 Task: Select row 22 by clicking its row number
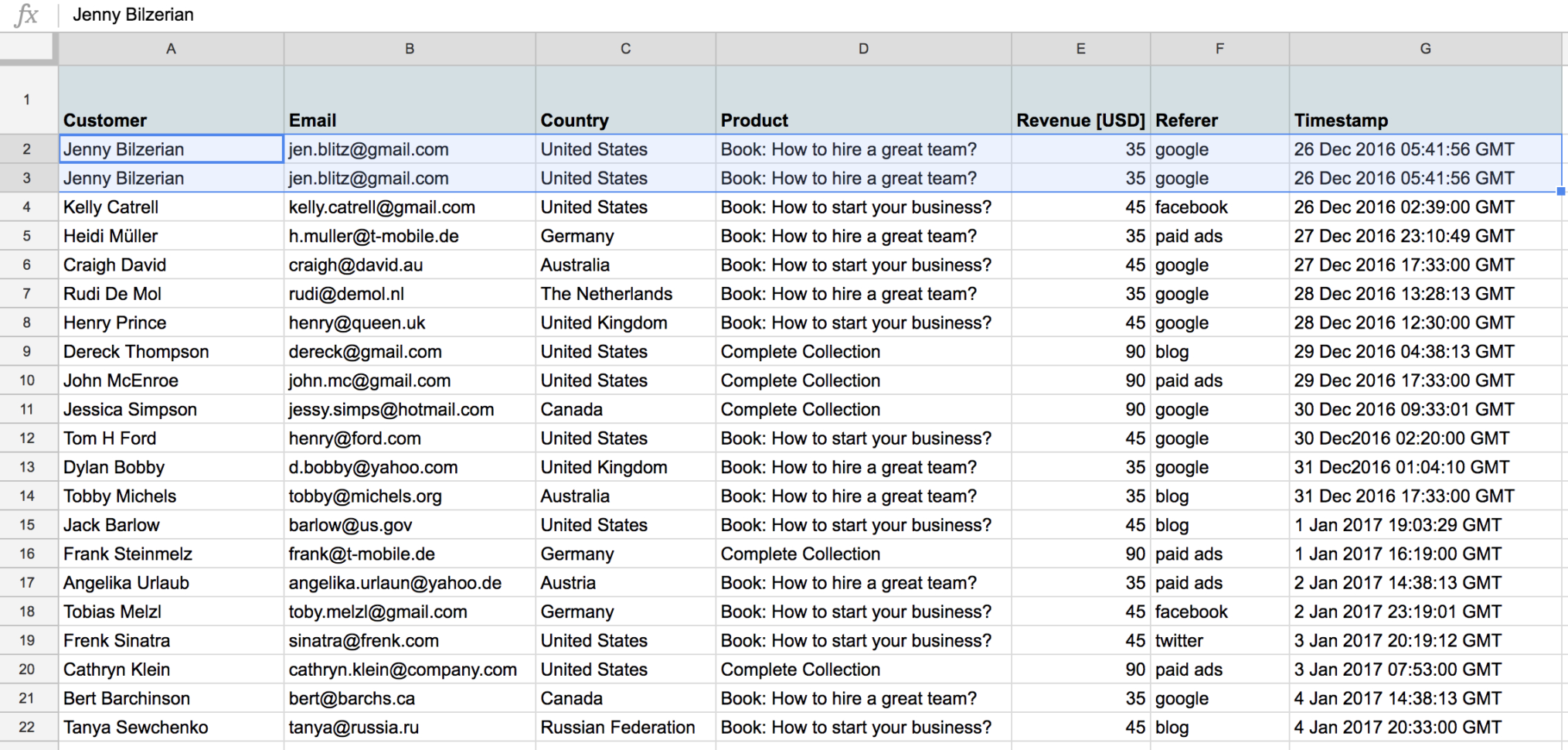pyautogui.click(x=28, y=727)
